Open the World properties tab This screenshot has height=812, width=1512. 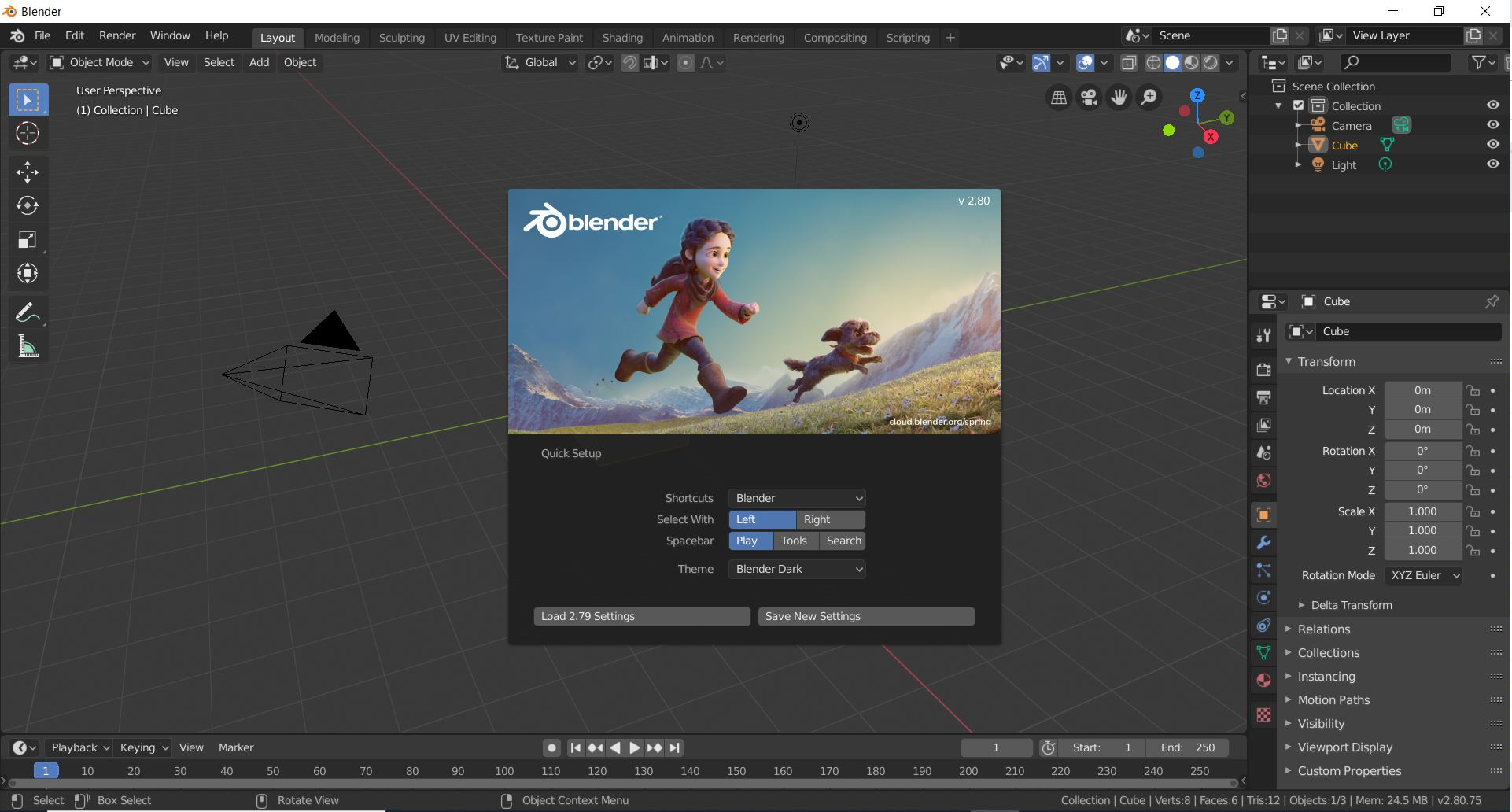pos(1263,480)
